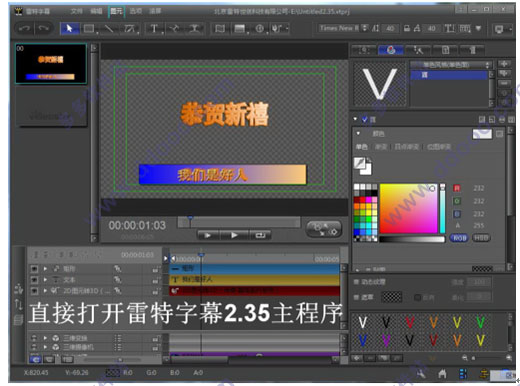Select the green G channel button

(457, 201)
